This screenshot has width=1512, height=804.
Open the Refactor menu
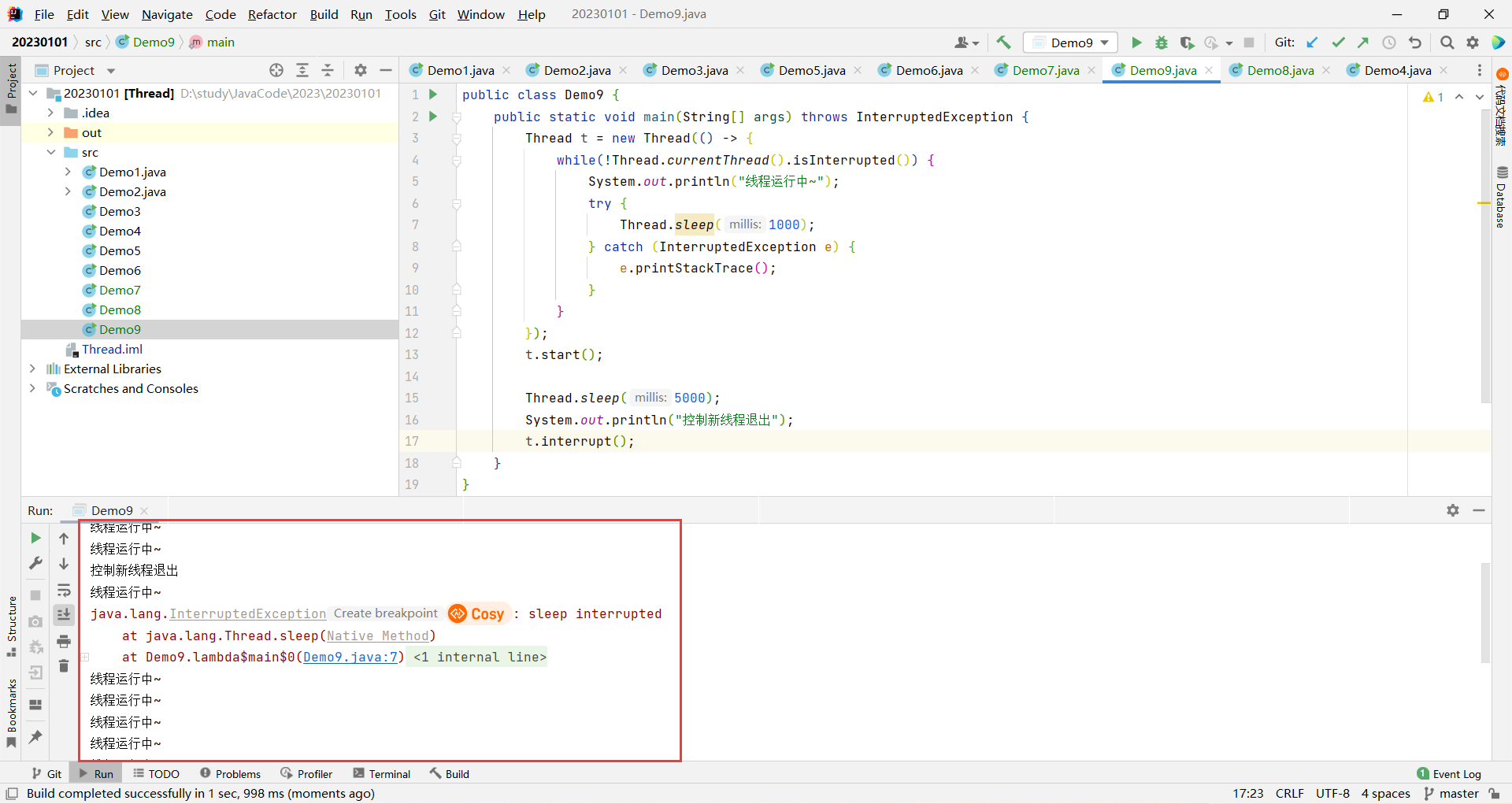point(272,14)
